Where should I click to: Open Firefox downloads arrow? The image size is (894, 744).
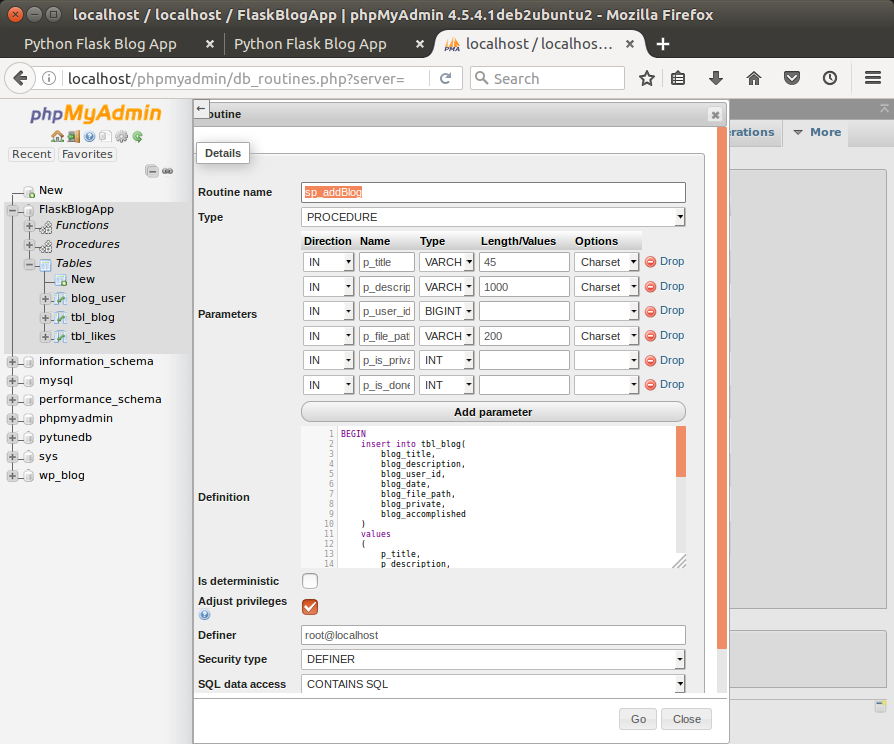(716, 78)
